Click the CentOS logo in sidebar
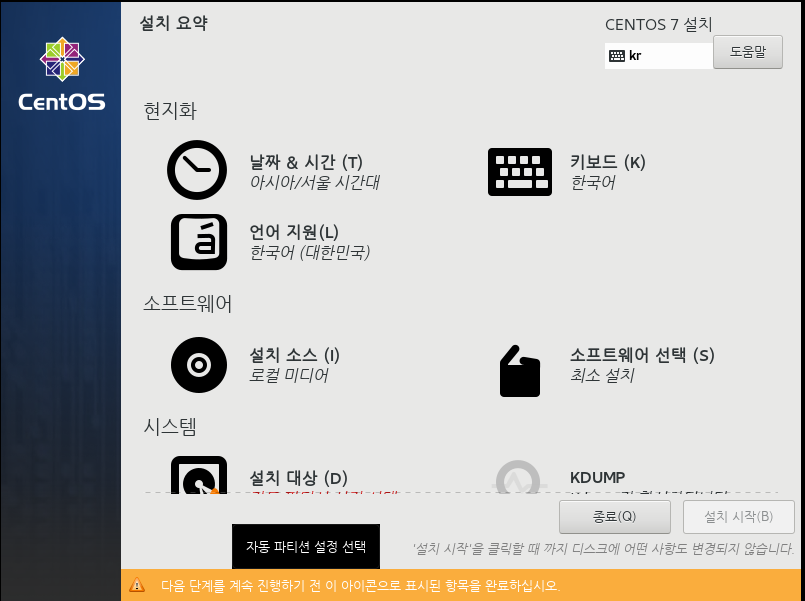This screenshot has width=805, height=601. click(62, 74)
